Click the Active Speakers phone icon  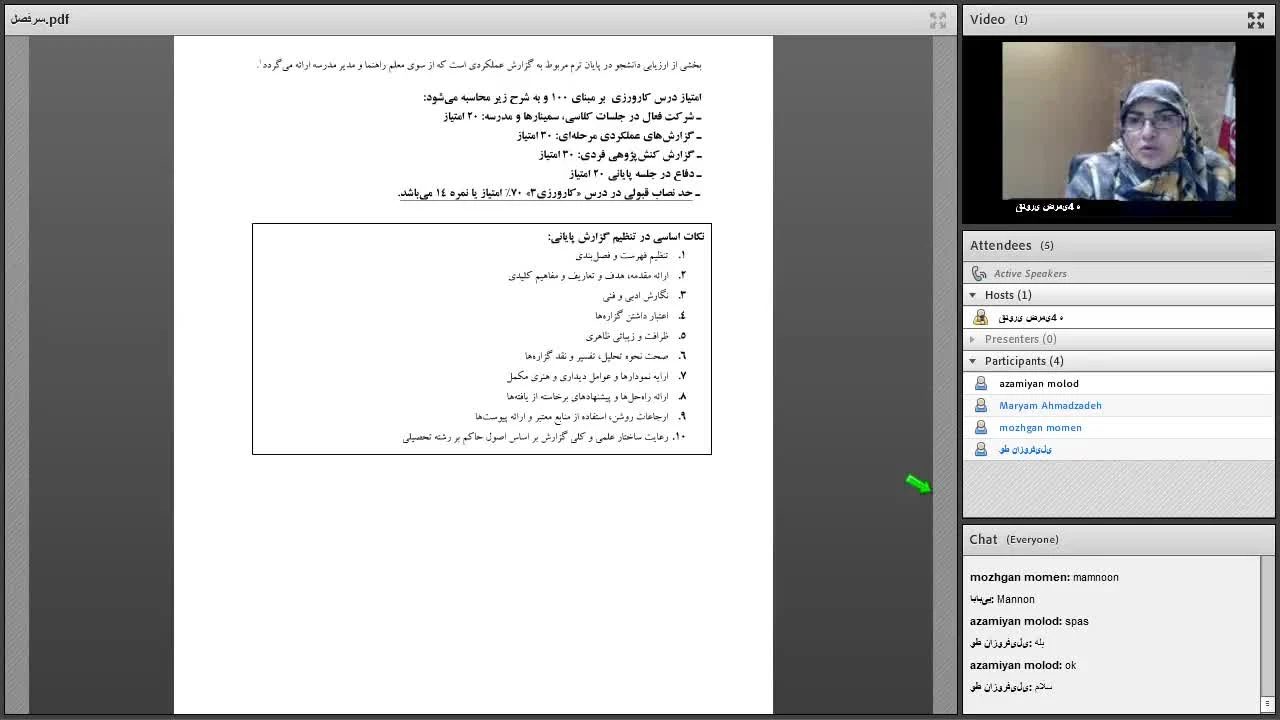click(x=979, y=273)
